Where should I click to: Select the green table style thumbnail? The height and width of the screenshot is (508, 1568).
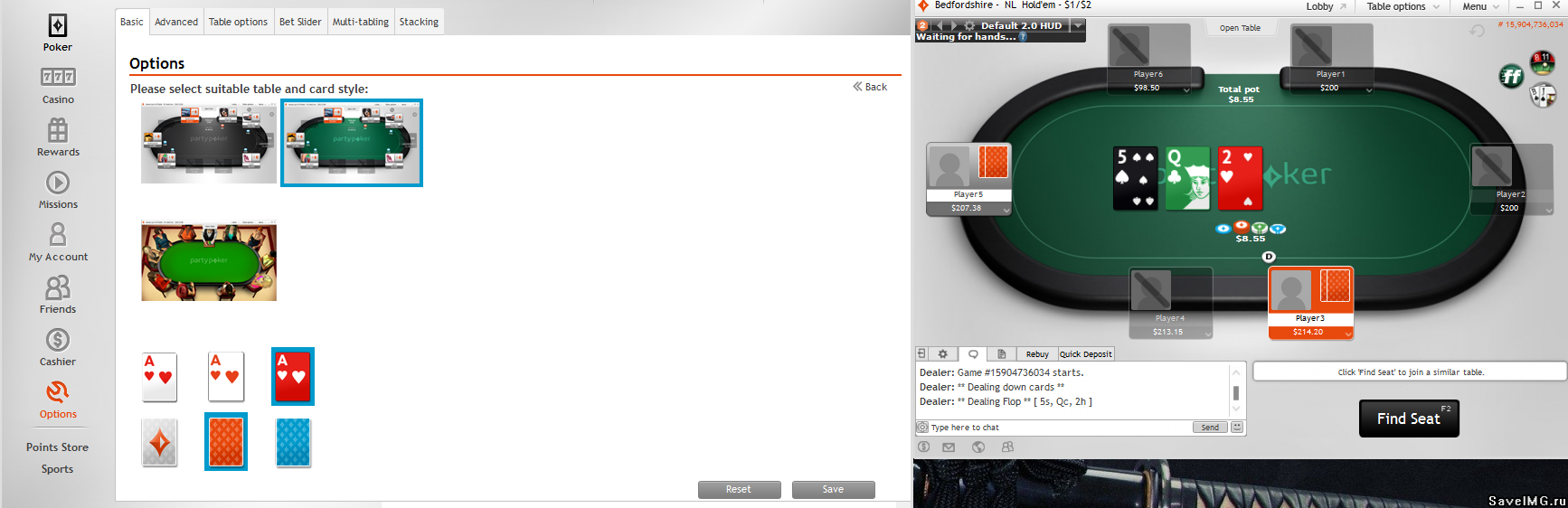pos(352,143)
